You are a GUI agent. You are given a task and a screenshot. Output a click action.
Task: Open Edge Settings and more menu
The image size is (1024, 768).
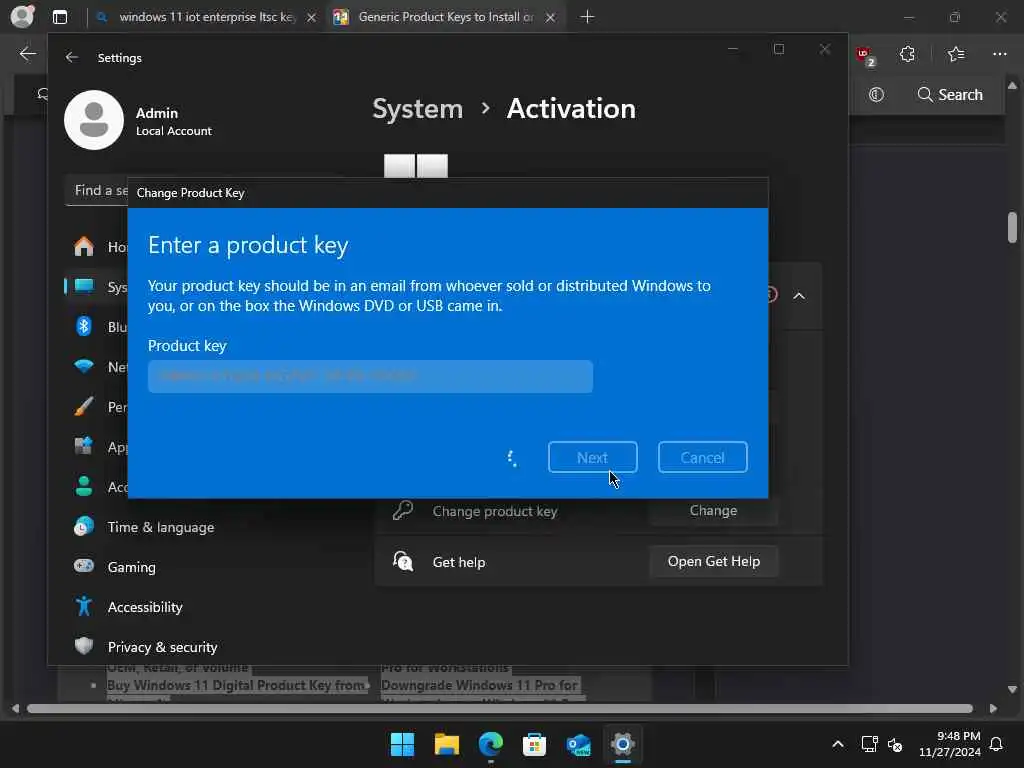click(1000, 54)
